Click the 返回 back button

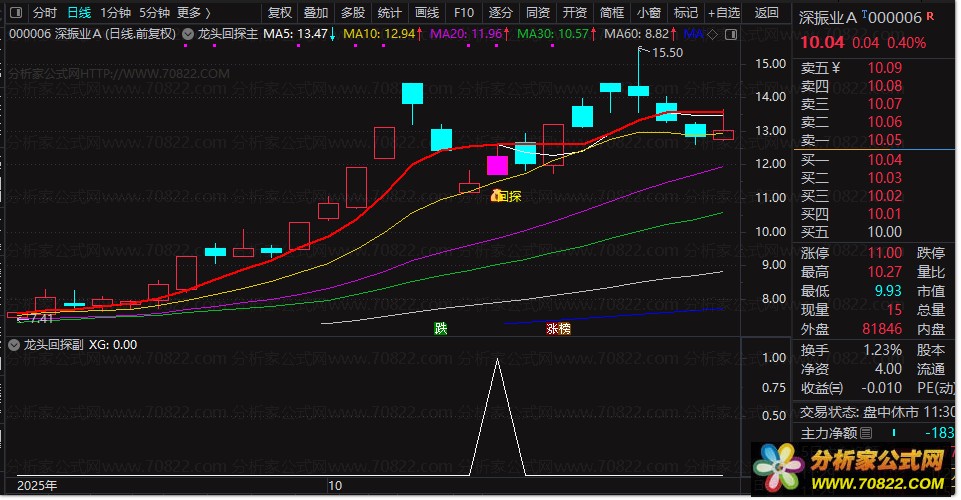766,12
